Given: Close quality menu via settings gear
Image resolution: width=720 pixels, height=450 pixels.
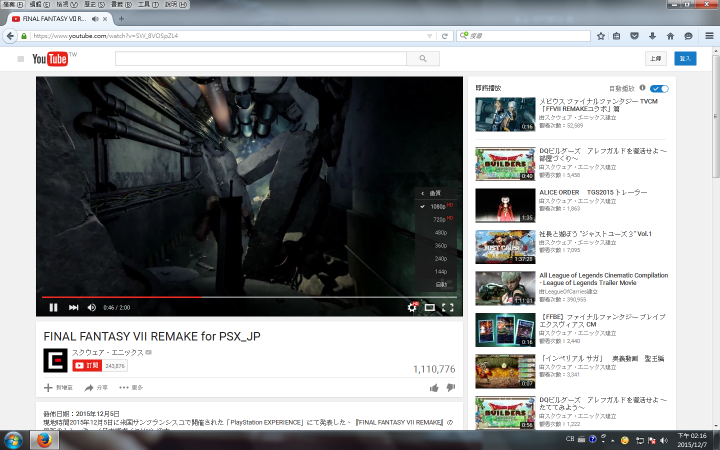Looking at the screenshot, I should pyautogui.click(x=412, y=307).
